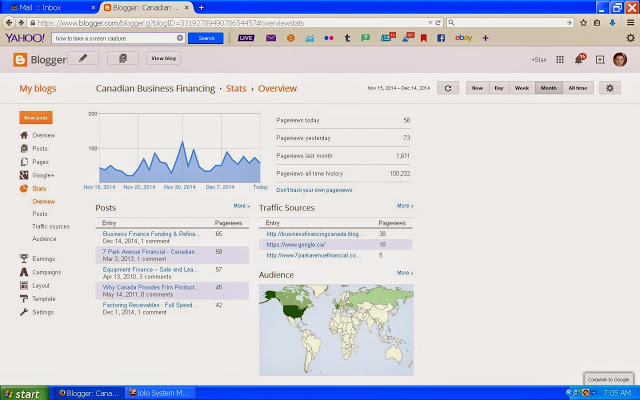
Task: Open Google notifications bell icon
Action: coord(579,59)
